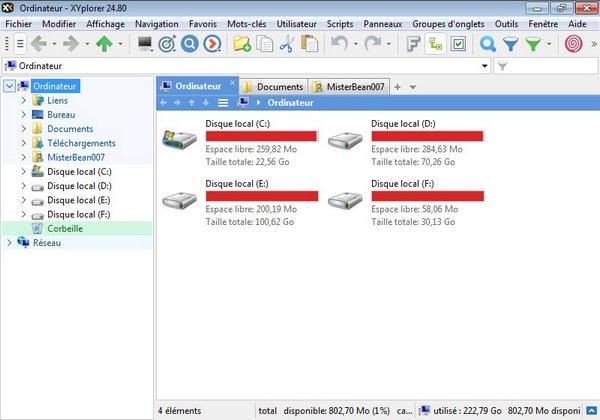Click the blue Find/Preview circle icon
The image size is (600, 420).
(x=190, y=44)
